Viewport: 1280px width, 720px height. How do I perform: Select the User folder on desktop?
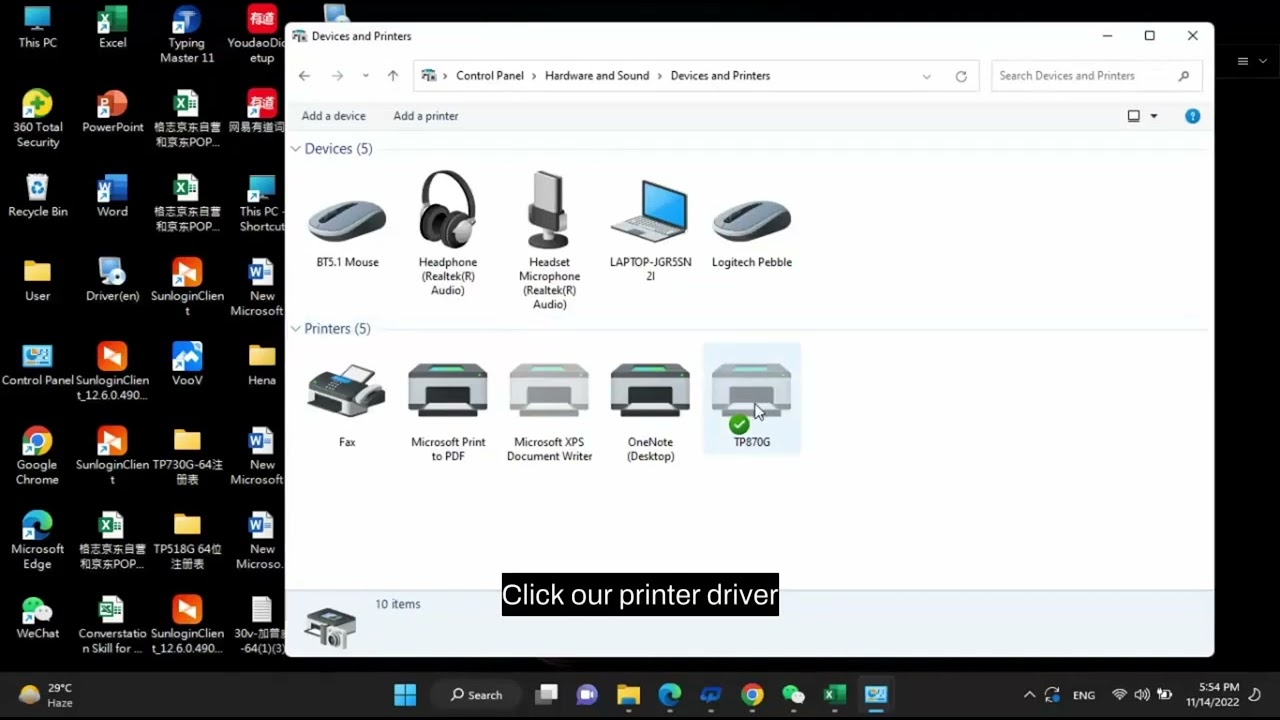[x=37, y=280]
